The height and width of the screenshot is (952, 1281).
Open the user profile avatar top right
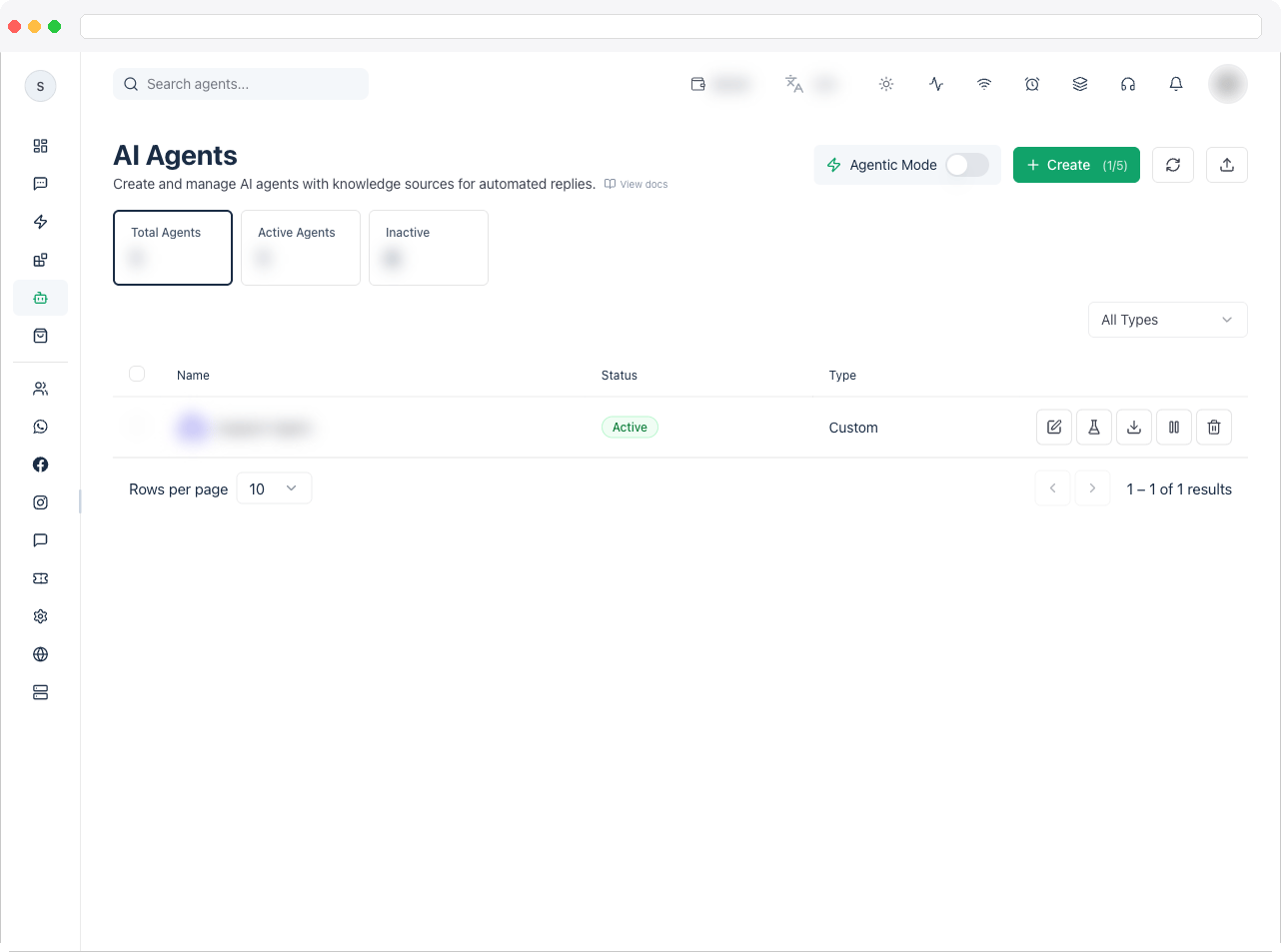(1228, 84)
